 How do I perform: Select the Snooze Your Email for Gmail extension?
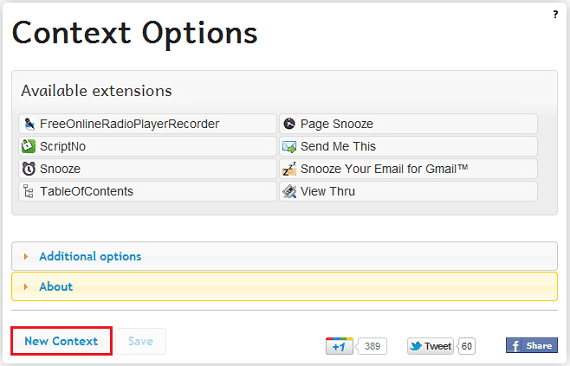tap(408, 169)
